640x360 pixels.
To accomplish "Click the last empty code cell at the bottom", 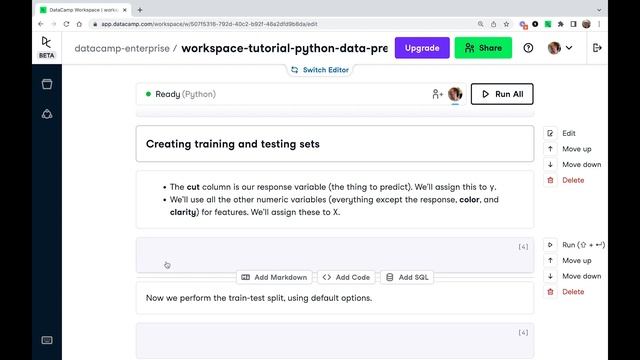I will pos(335,341).
